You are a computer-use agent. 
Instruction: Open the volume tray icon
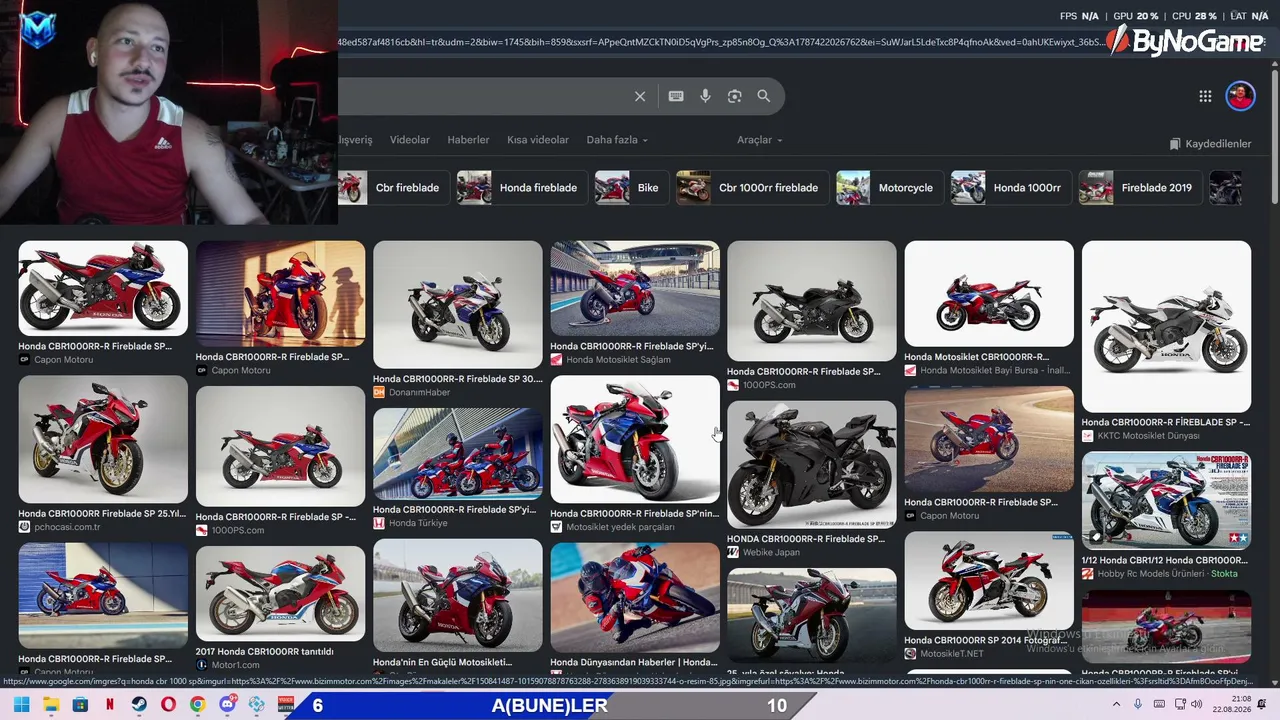1197,705
